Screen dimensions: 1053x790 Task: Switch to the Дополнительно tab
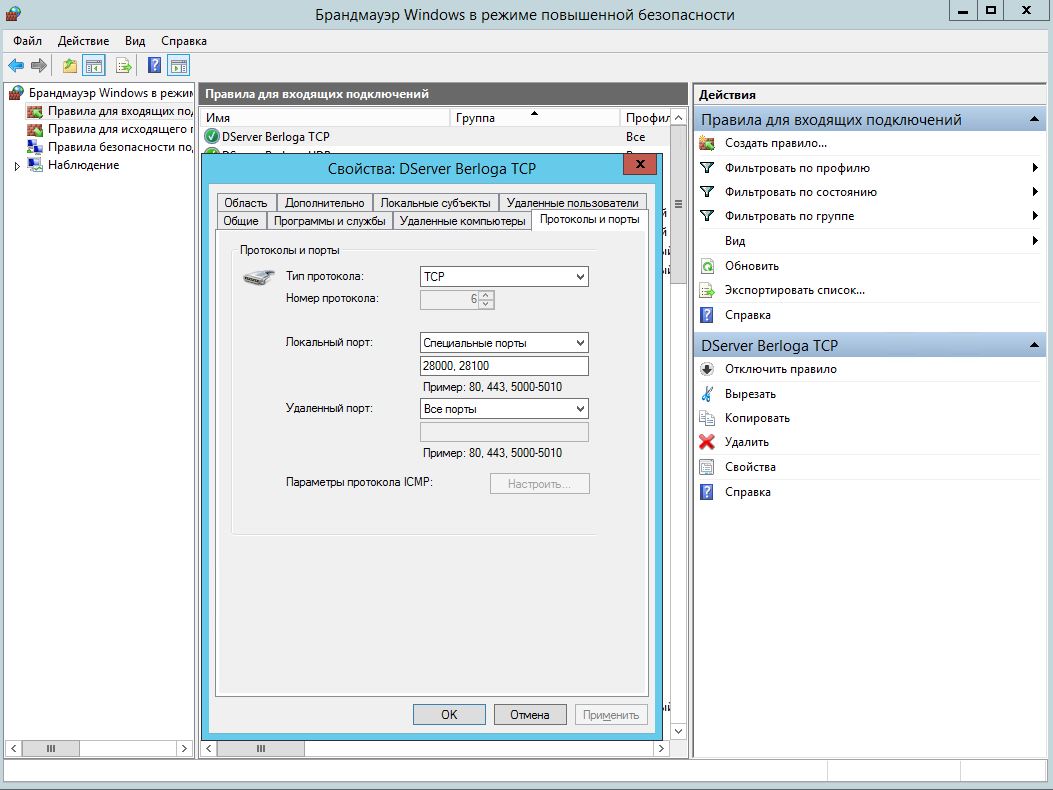[x=324, y=203]
